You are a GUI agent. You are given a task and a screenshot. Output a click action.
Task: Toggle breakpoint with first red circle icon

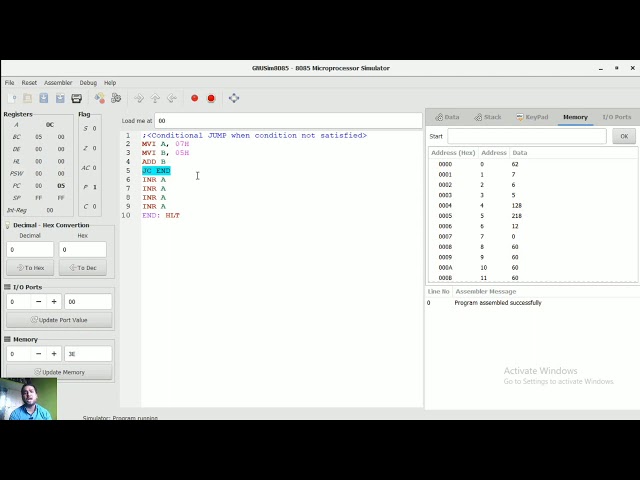pyautogui.click(x=195, y=98)
